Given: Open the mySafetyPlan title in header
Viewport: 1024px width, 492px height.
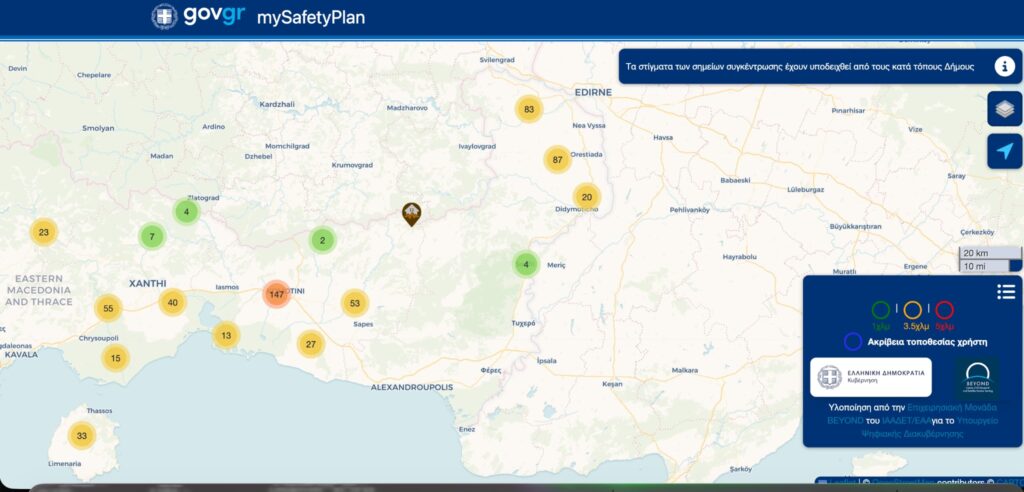Looking at the screenshot, I should pos(310,17).
